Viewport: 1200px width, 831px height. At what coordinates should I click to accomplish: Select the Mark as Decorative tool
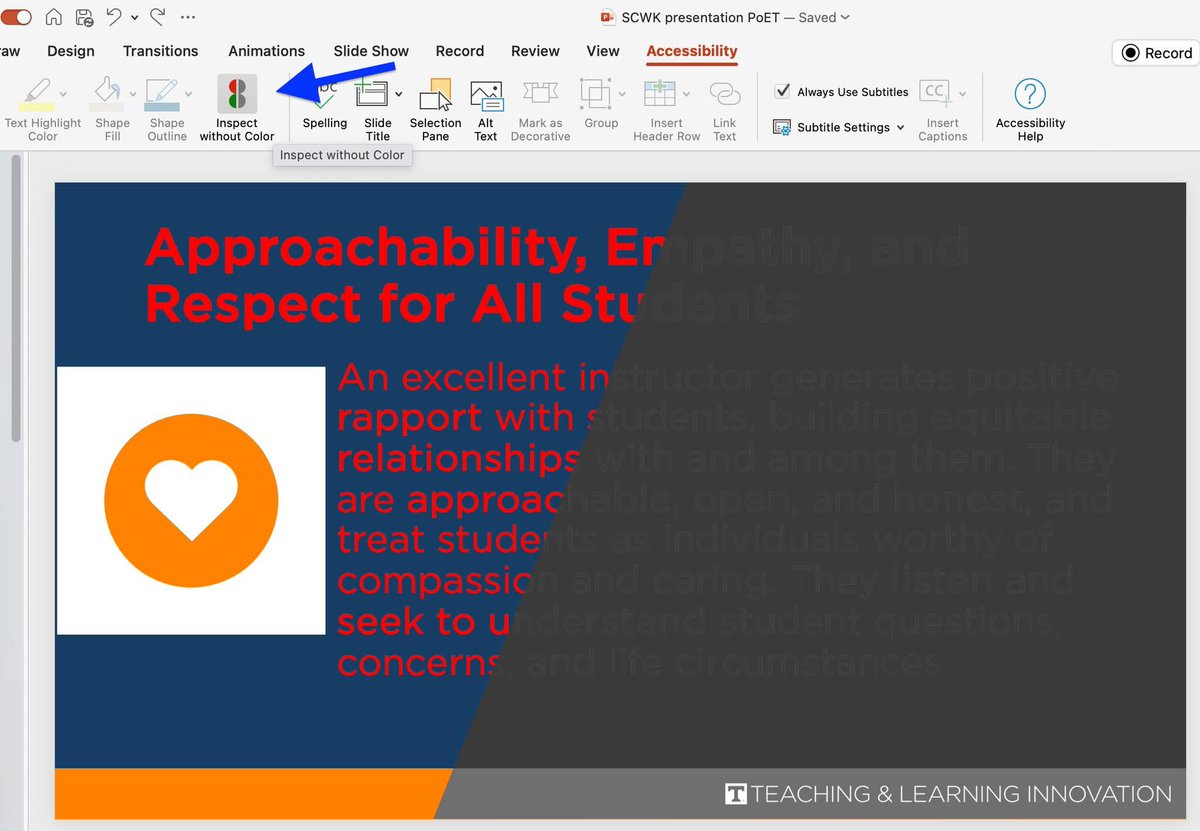[x=540, y=105]
